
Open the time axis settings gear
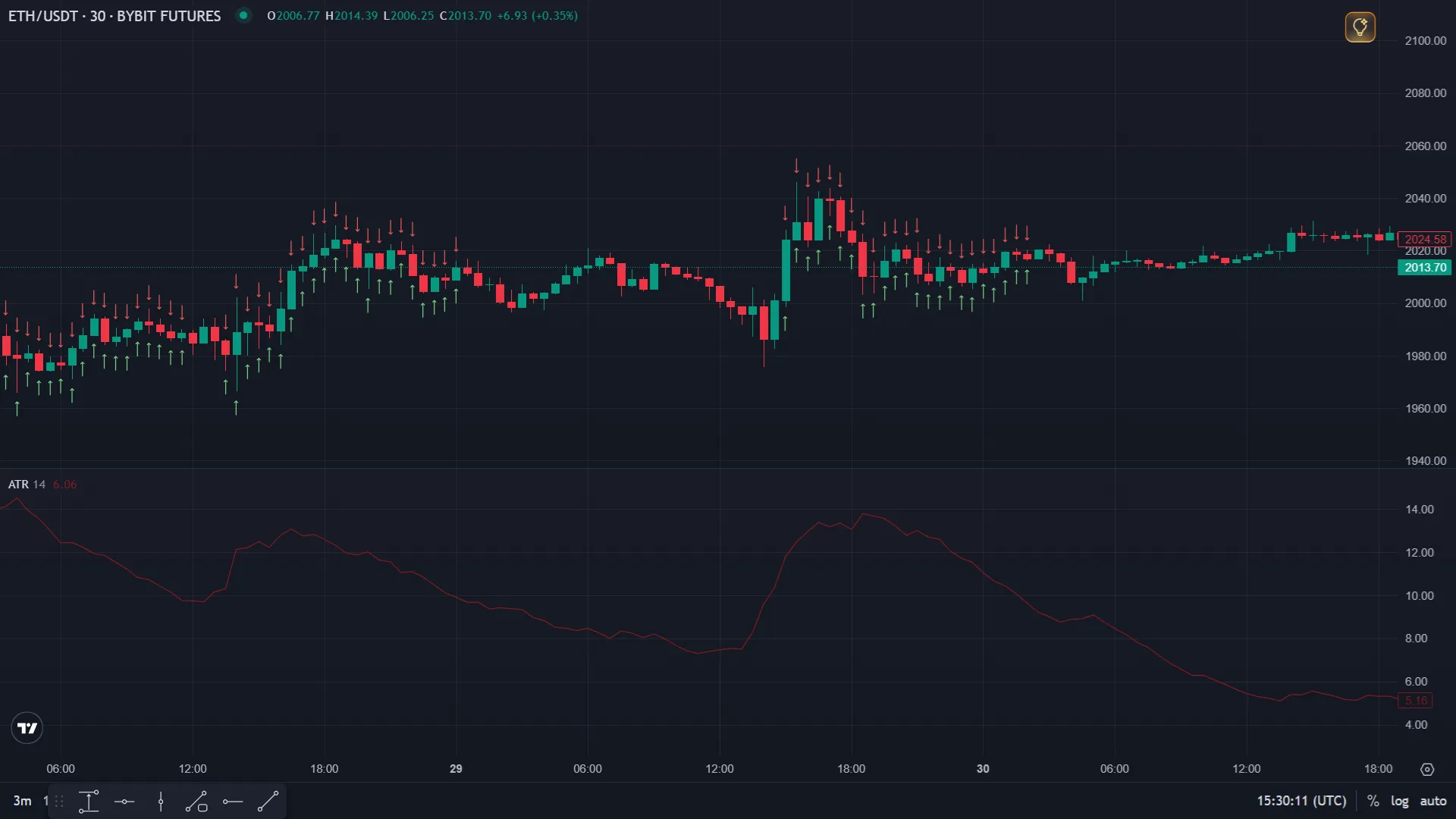point(1427,769)
